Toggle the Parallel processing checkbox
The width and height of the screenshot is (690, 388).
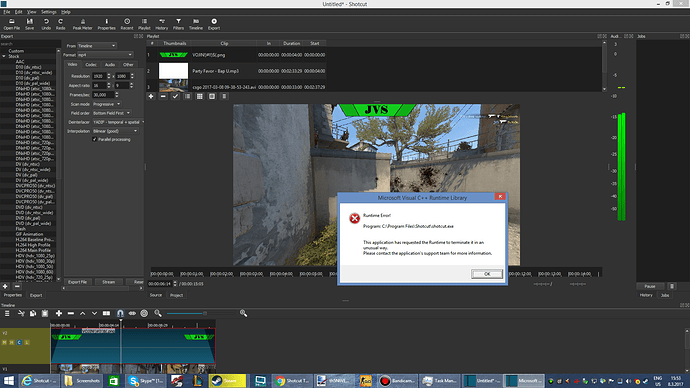point(94,139)
